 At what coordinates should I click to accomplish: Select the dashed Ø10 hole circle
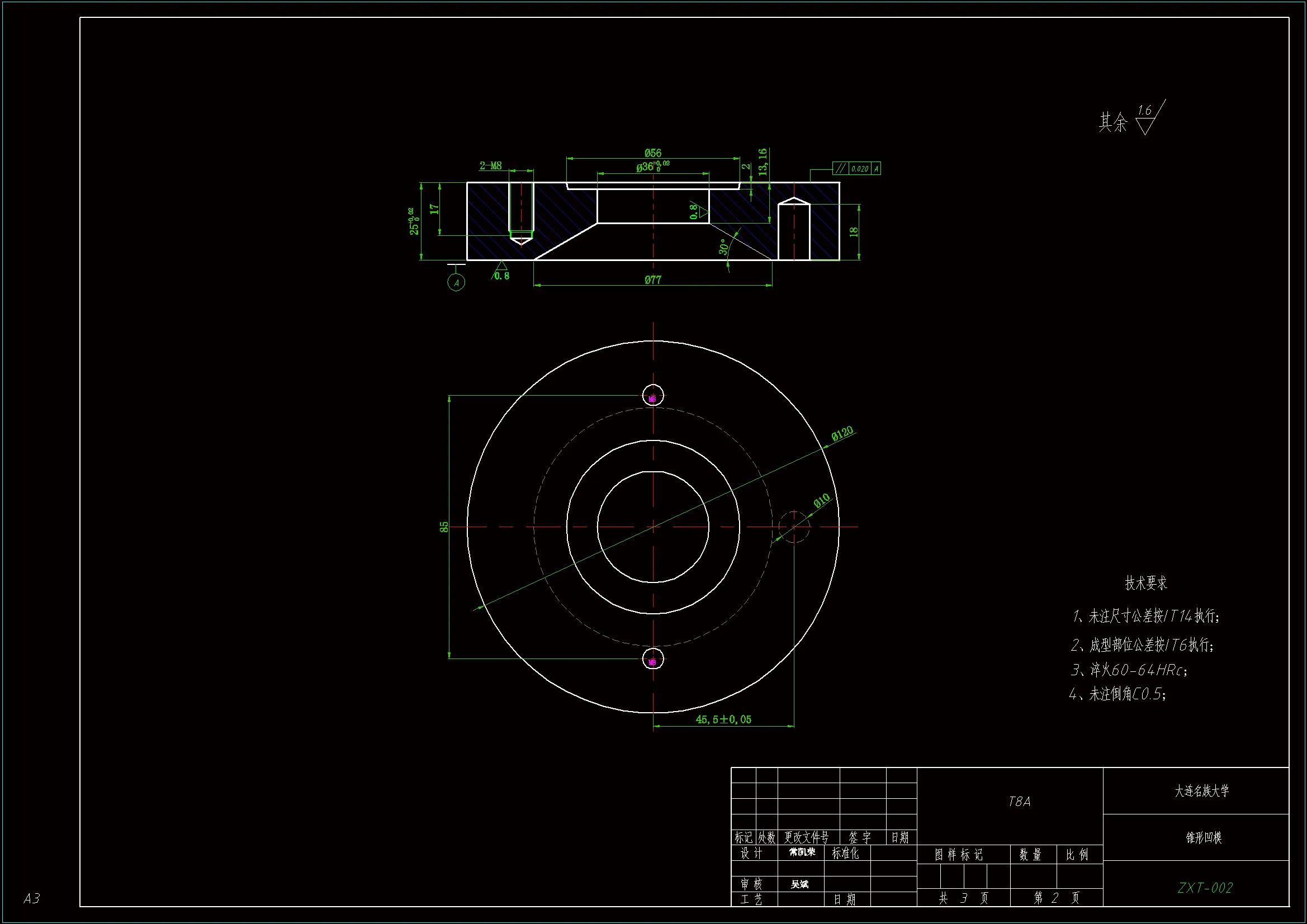click(794, 527)
